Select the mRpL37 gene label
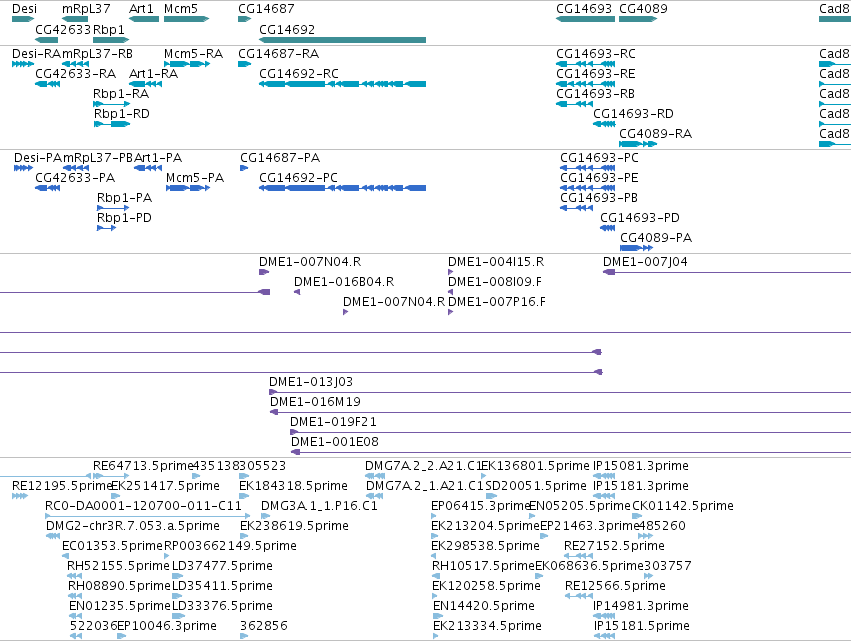This screenshot has width=851, height=641. click(x=86, y=9)
